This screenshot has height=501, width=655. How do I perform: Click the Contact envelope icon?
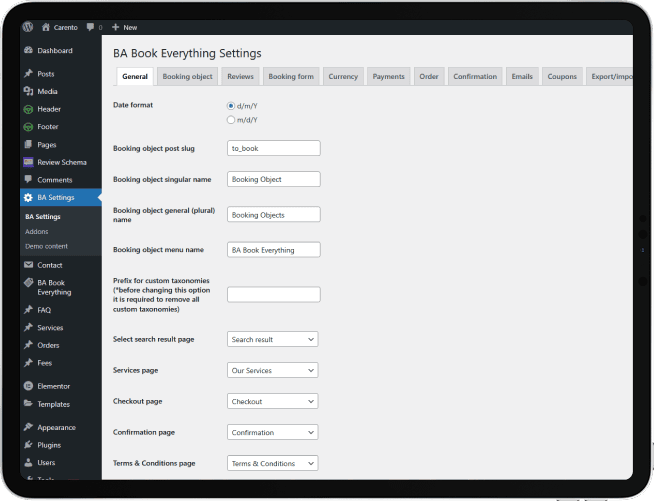[28, 265]
